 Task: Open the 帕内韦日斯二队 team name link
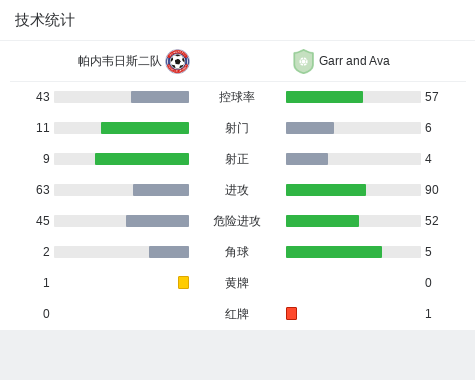click(x=120, y=61)
